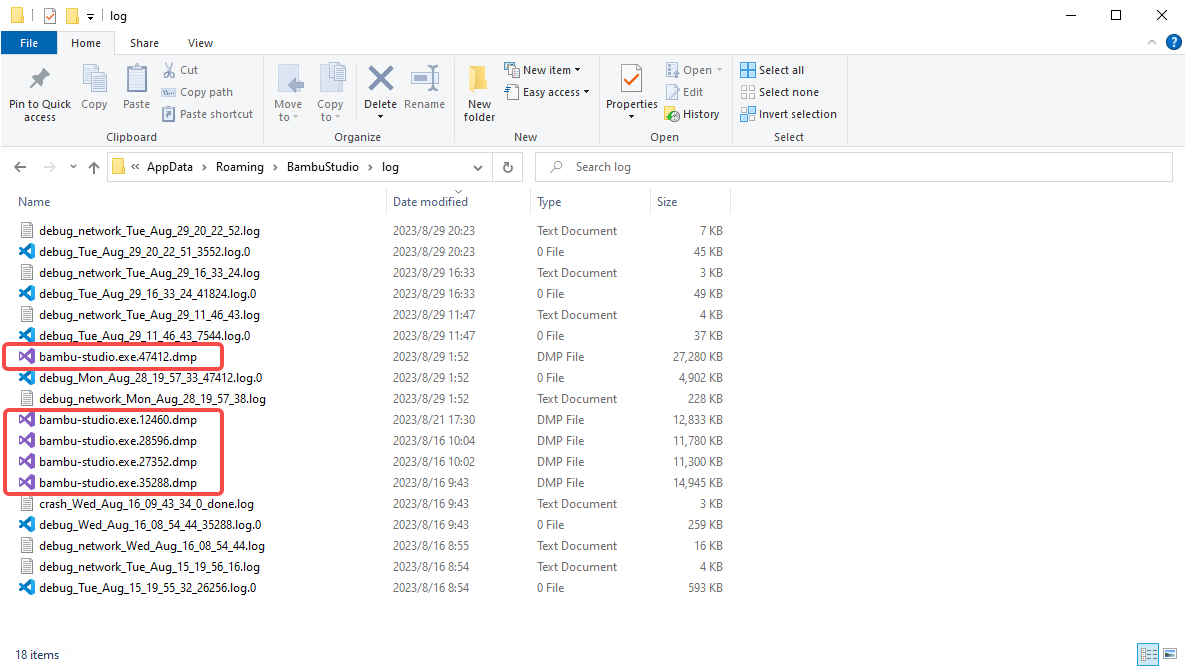Switch to the View tab
The height and width of the screenshot is (667, 1186).
pyautogui.click(x=200, y=43)
